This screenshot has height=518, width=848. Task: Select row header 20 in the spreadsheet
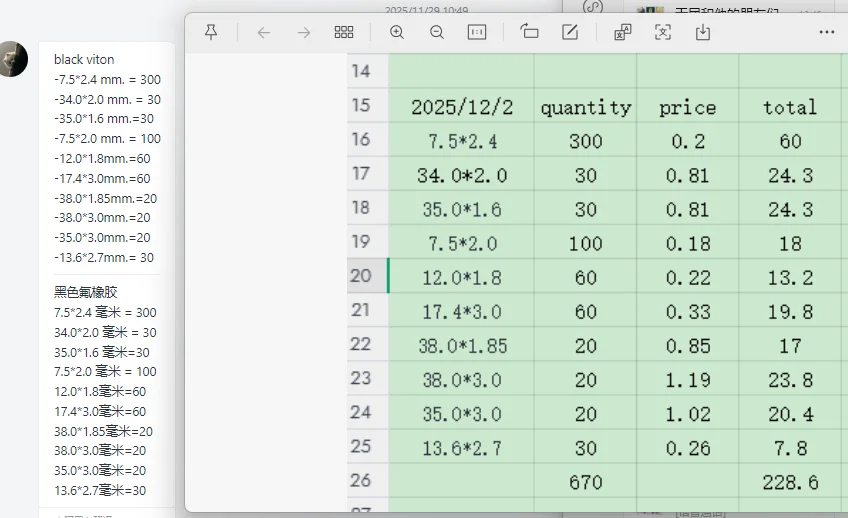point(367,276)
